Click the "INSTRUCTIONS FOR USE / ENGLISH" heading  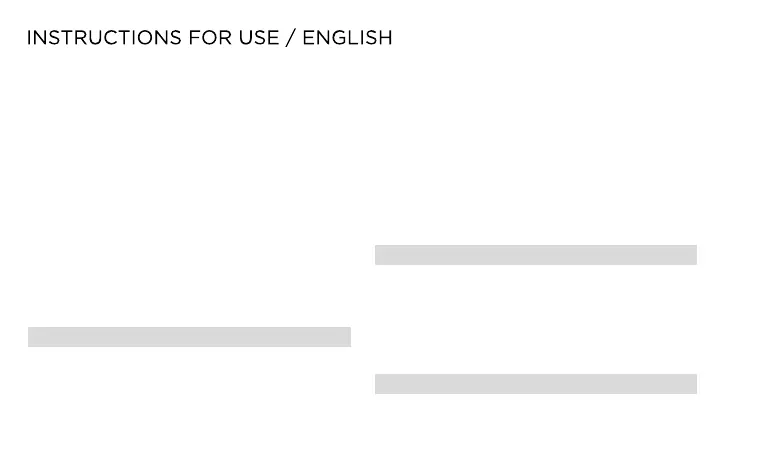coord(209,38)
